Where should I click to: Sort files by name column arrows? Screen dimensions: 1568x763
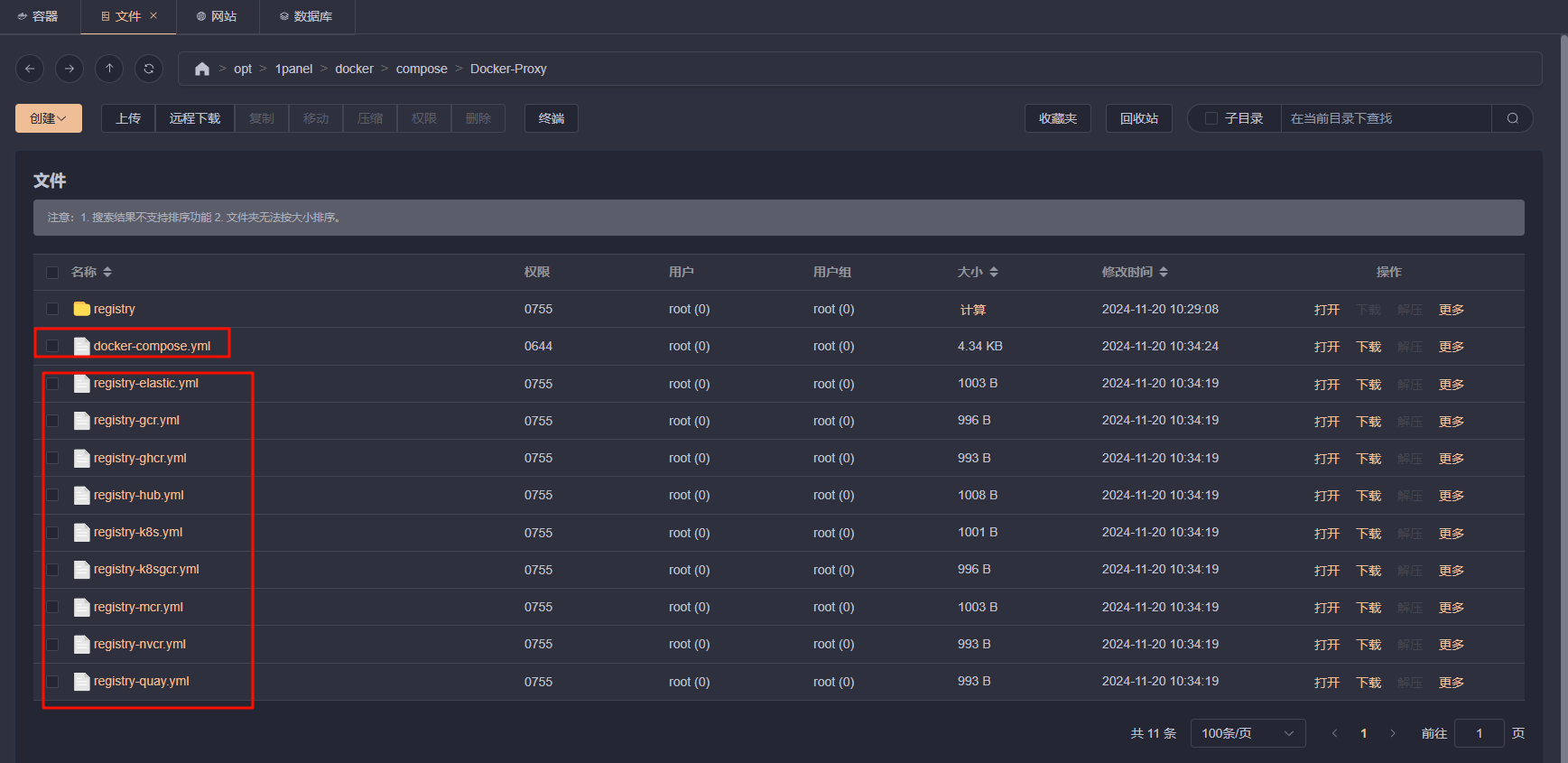pos(107,272)
